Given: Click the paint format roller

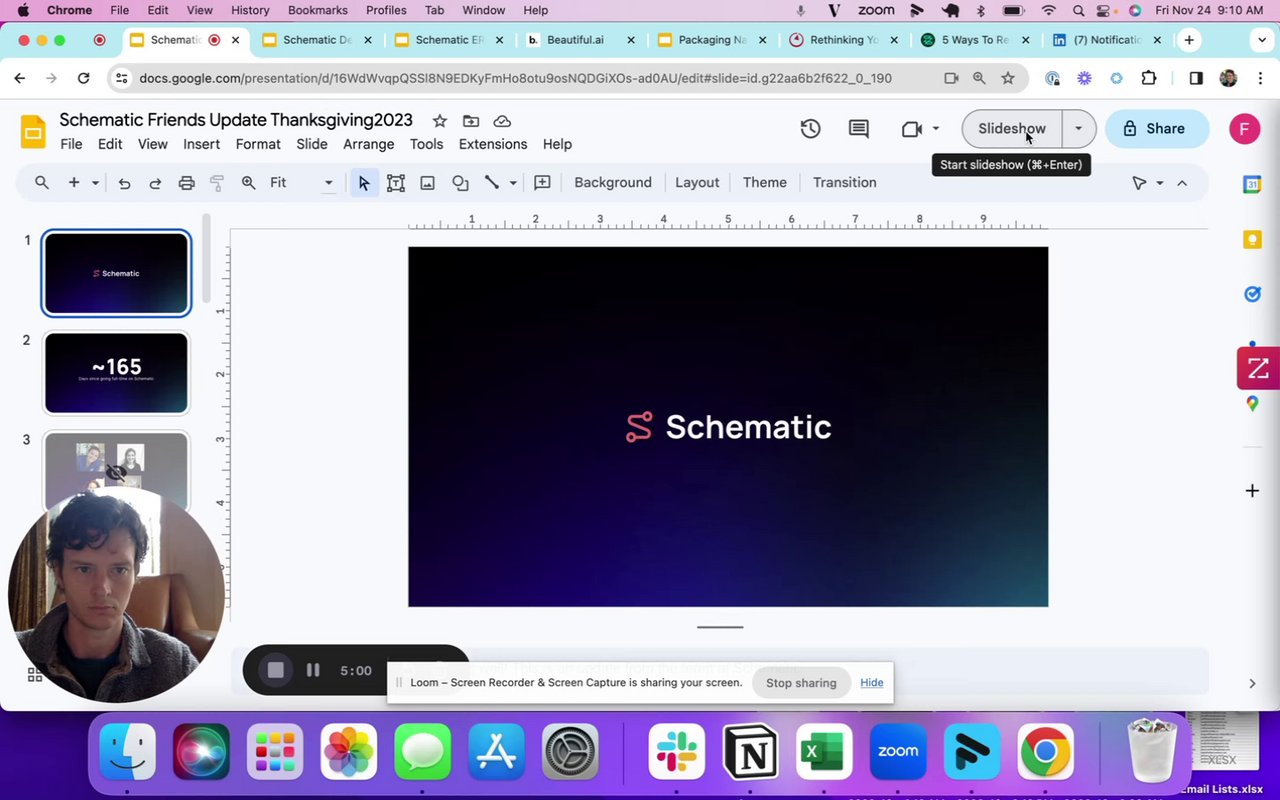Looking at the screenshot, I should 217,182.
